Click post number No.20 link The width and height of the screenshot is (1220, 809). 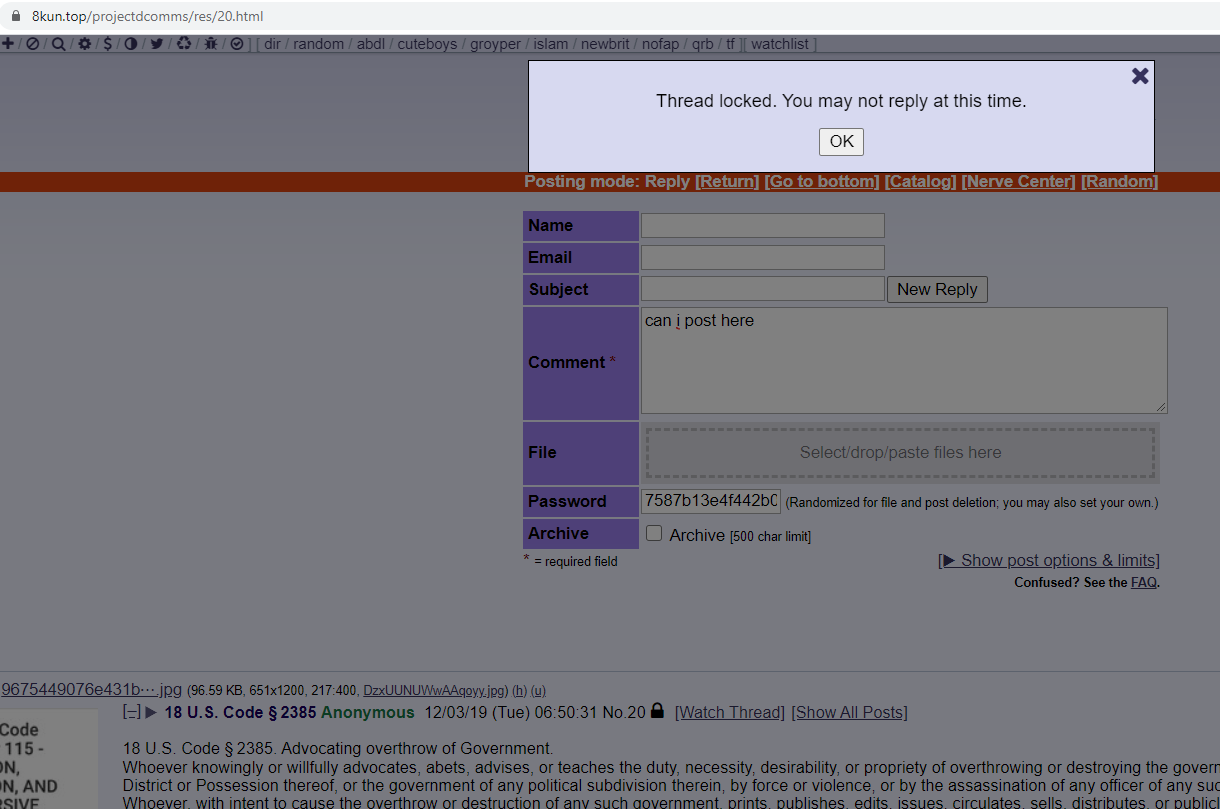click(623, 712)
